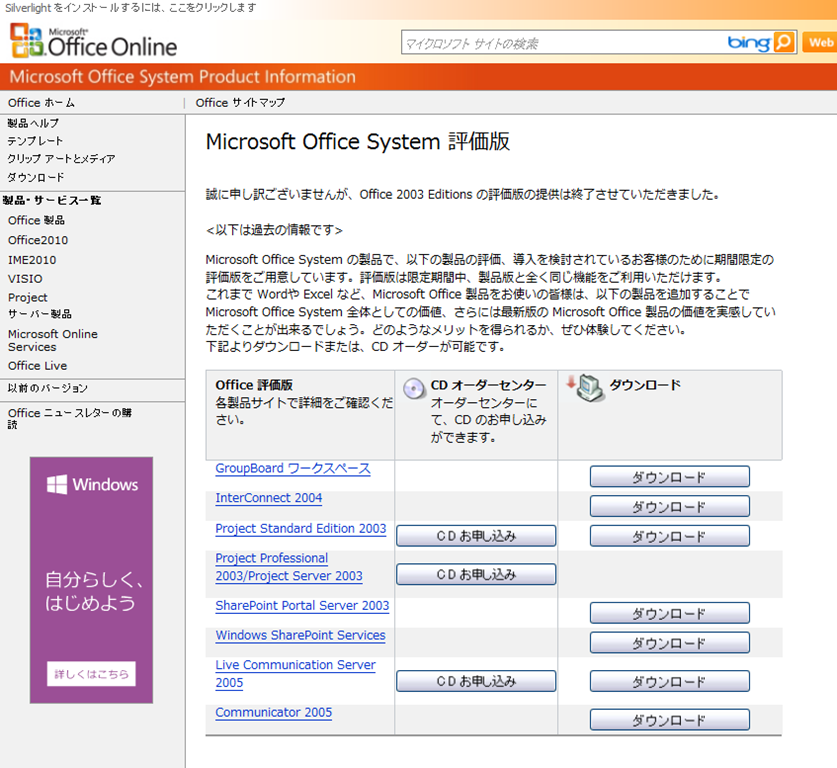Select VISIO in the sidebar
The height and width of the screenshot is (768, 837).
(25, 279)
